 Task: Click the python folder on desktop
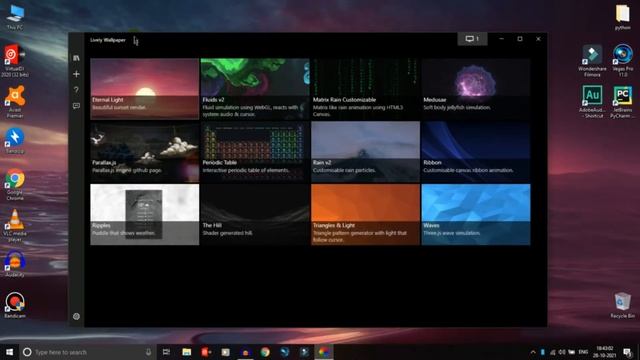[x=622, y=17]
